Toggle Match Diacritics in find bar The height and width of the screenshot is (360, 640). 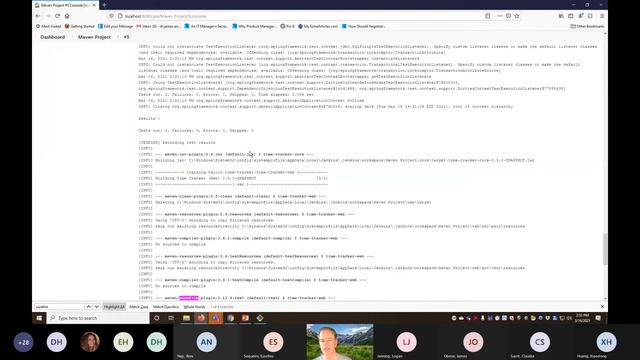(x=166, y=307)
